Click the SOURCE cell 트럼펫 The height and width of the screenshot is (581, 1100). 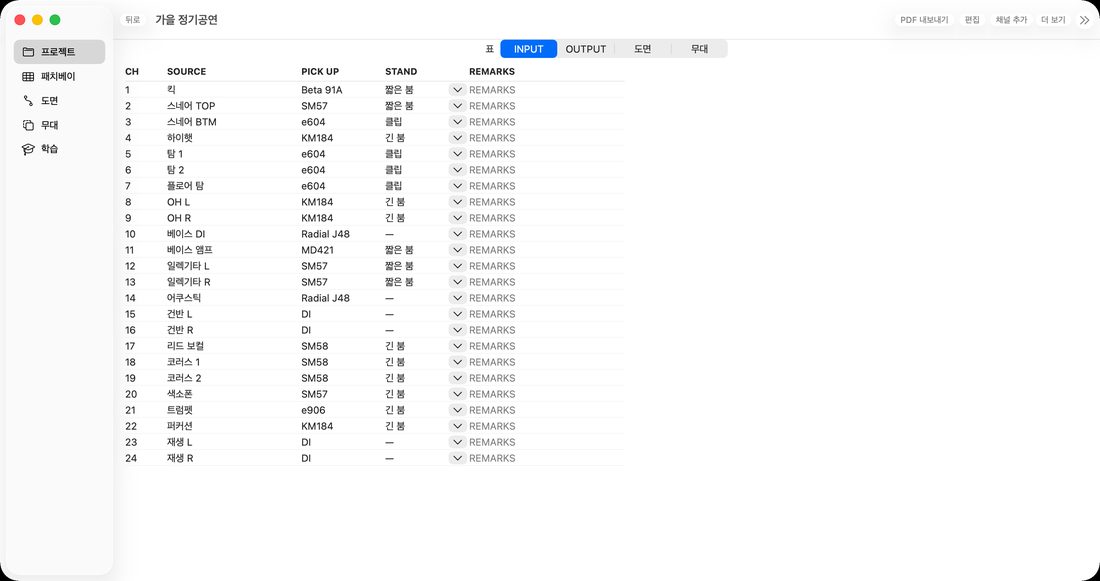tap(180, 410)
